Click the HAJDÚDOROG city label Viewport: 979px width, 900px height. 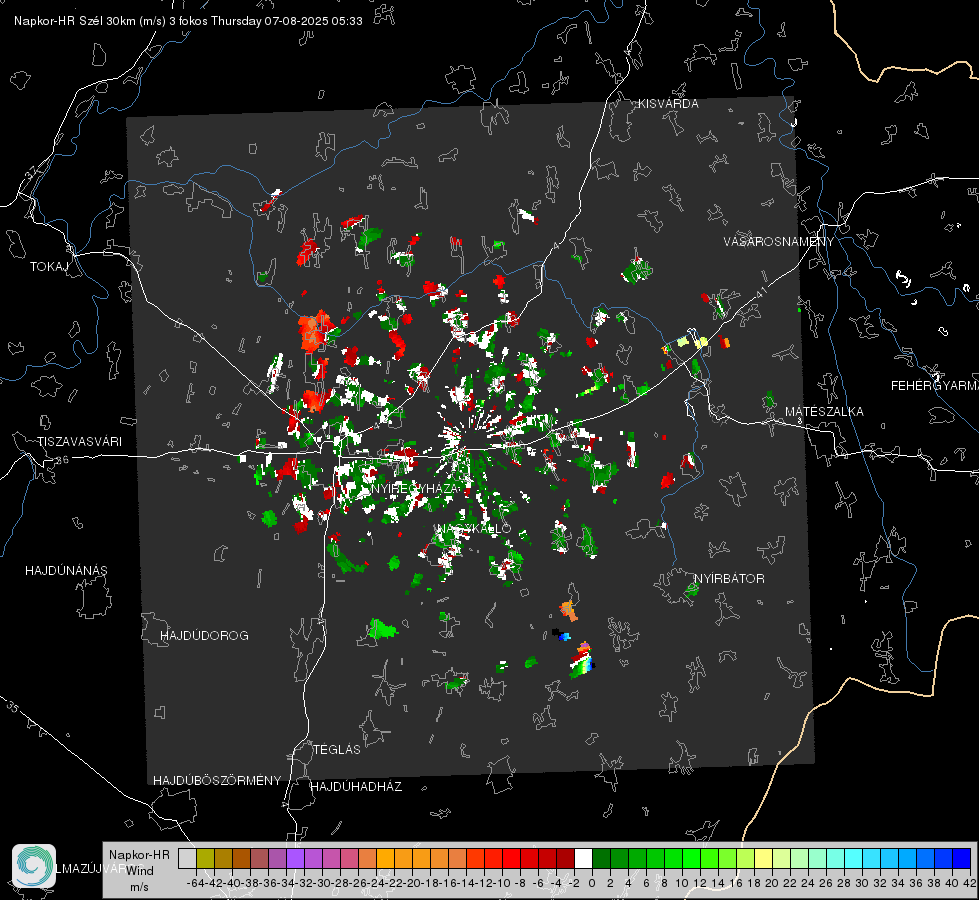[204, 635]
